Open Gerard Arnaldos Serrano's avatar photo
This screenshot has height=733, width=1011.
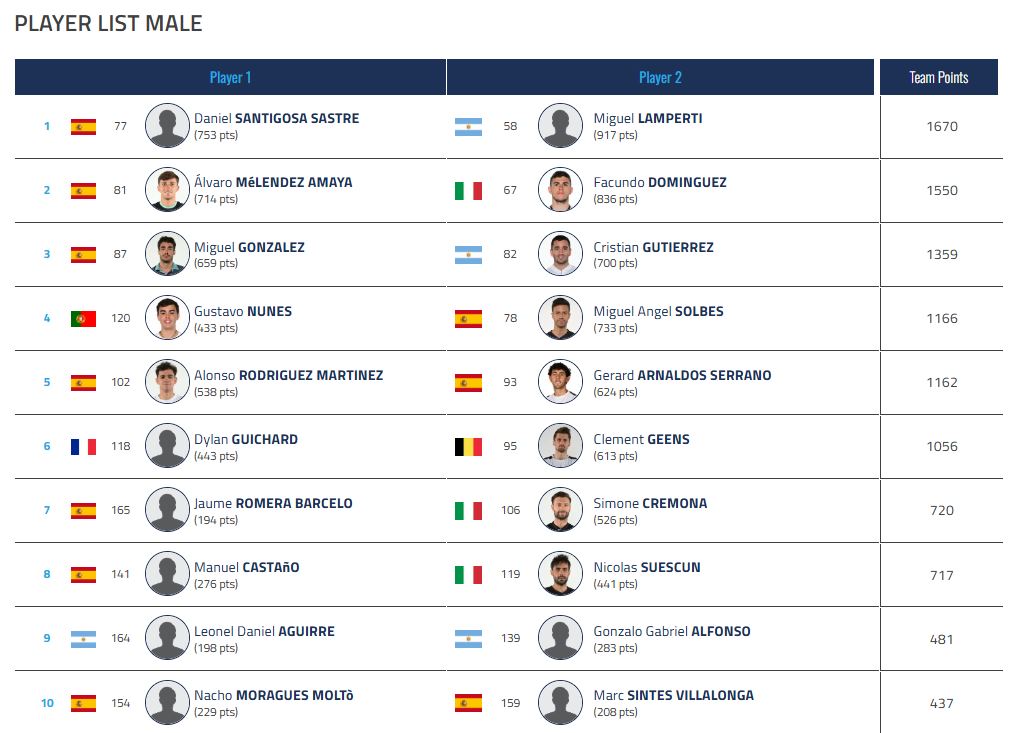[560, 382]
